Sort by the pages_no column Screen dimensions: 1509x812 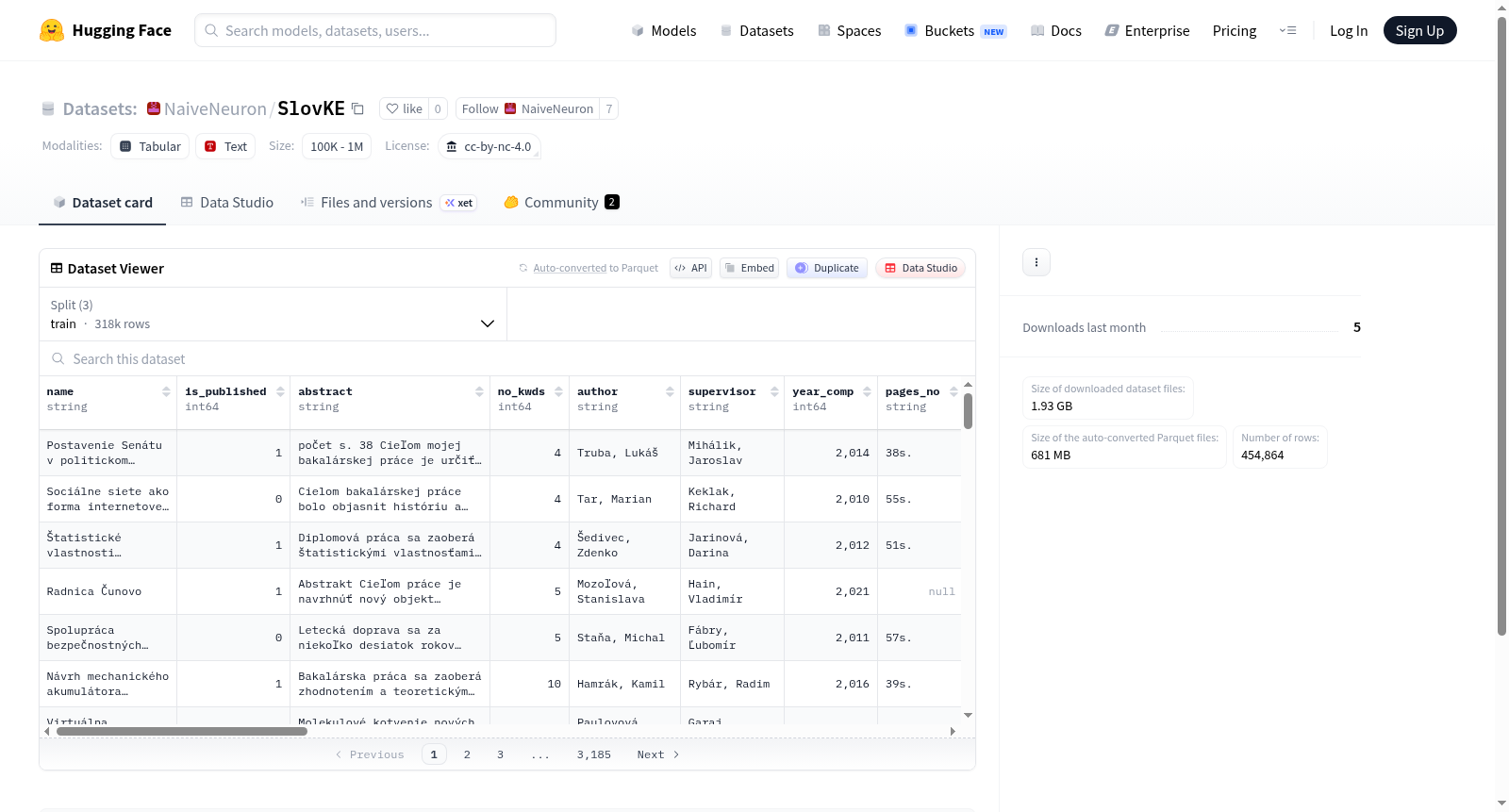tap(953, 391)
